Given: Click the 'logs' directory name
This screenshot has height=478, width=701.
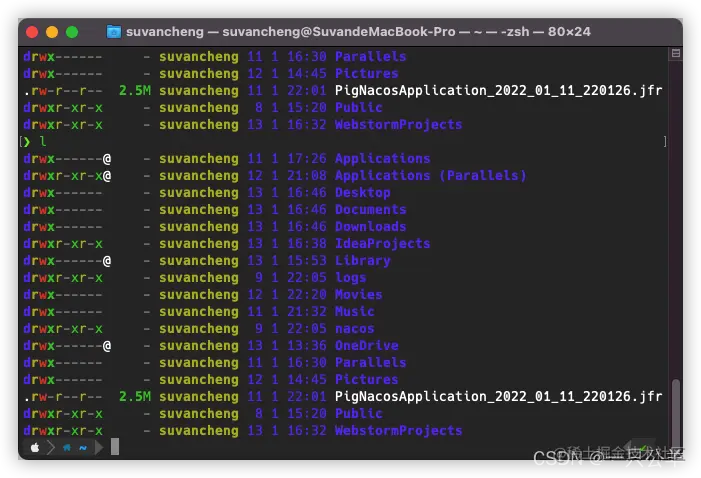Looking at the screenshot, I should (x=350, y=278).
